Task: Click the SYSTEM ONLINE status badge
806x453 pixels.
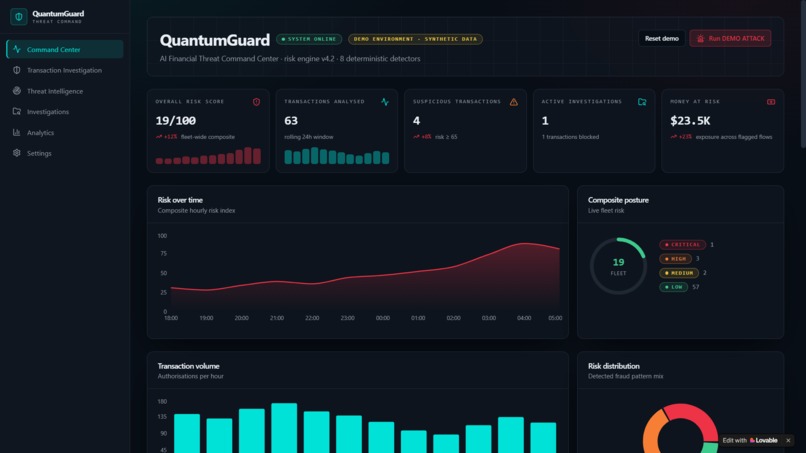Action: [309, 39]
